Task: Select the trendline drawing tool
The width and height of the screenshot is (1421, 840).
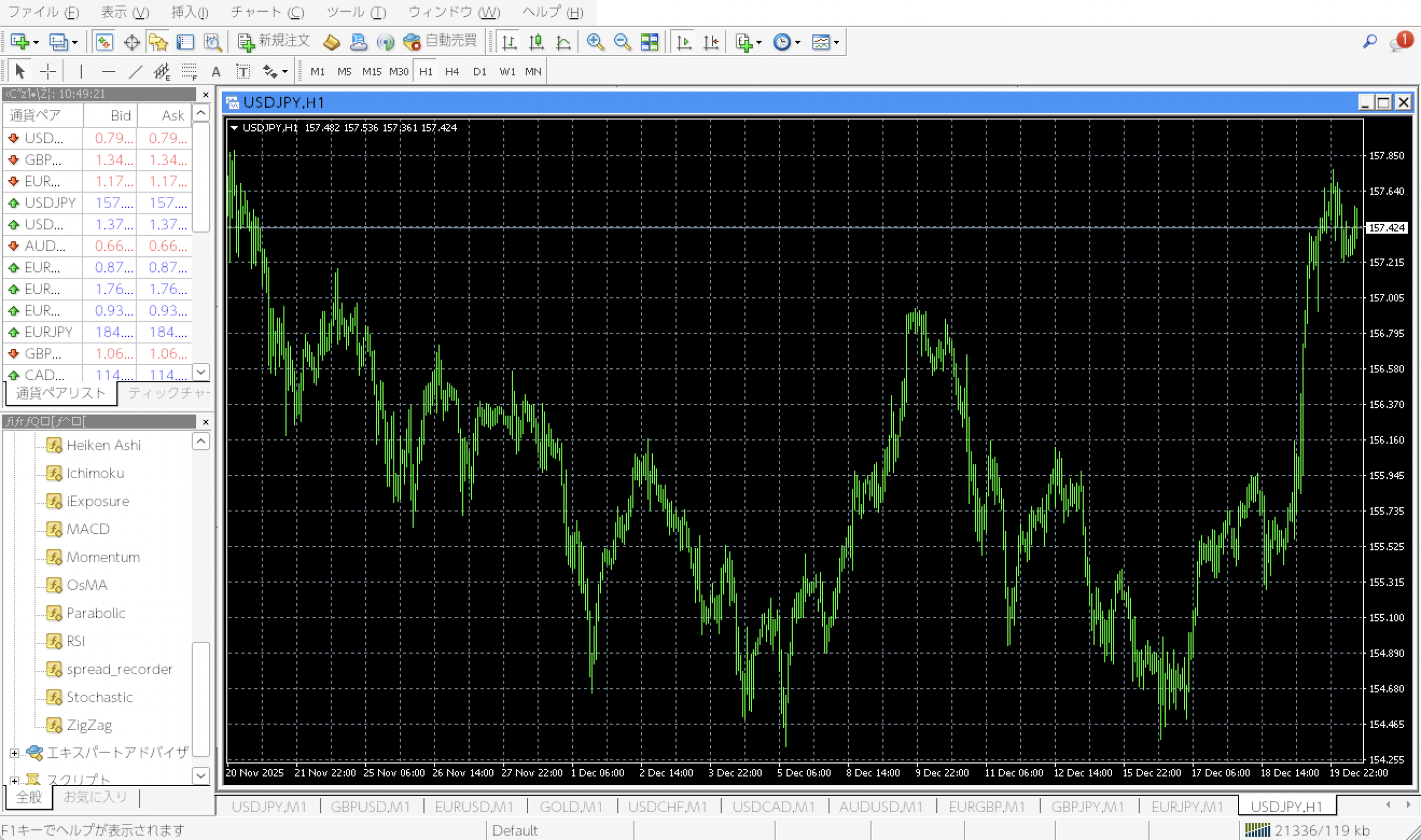Action: coord(135,72)
